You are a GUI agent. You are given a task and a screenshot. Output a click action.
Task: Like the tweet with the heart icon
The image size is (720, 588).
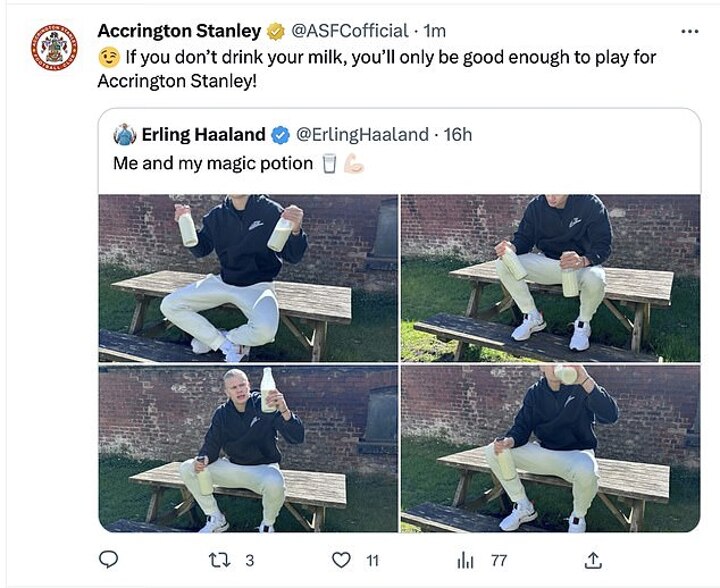point(341,560)
